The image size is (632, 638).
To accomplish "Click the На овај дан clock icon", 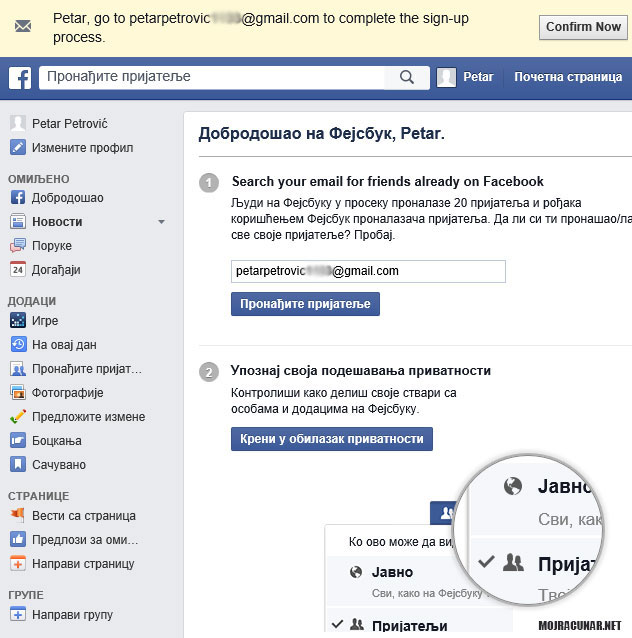I will point(17,344).
